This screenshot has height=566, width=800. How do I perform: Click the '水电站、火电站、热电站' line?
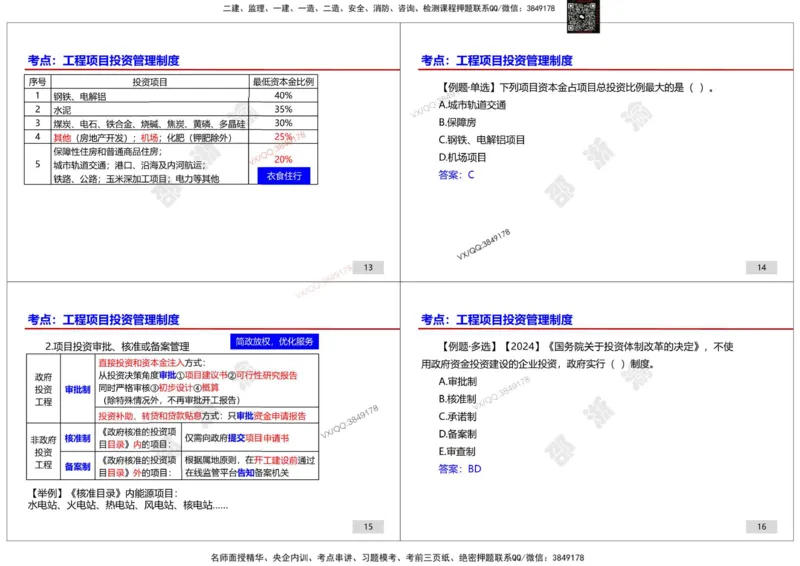pos(128,505)
